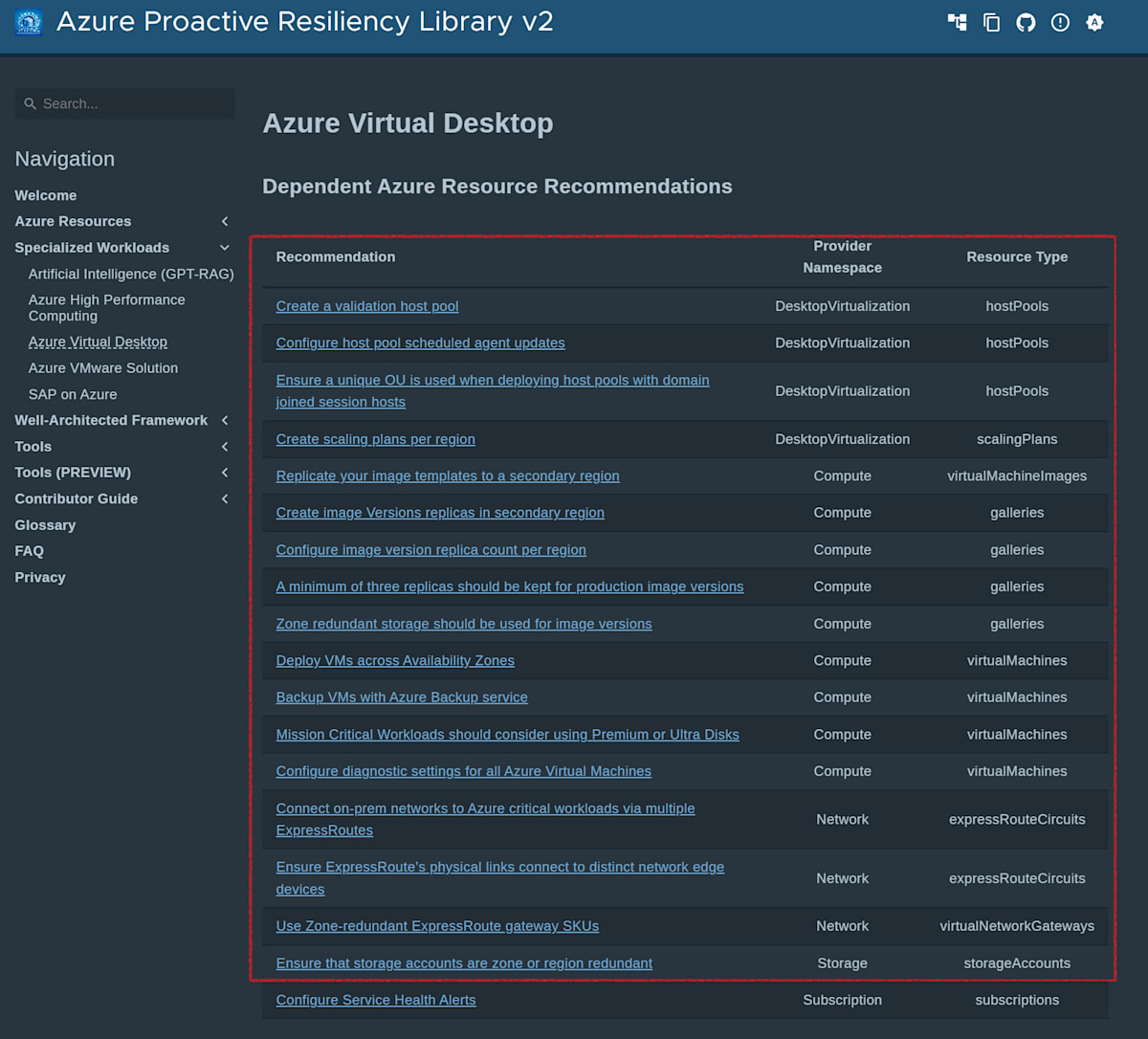
Task: Open Create scaling plans per region link
Action: pyautogui.click(x=376, y=439)
